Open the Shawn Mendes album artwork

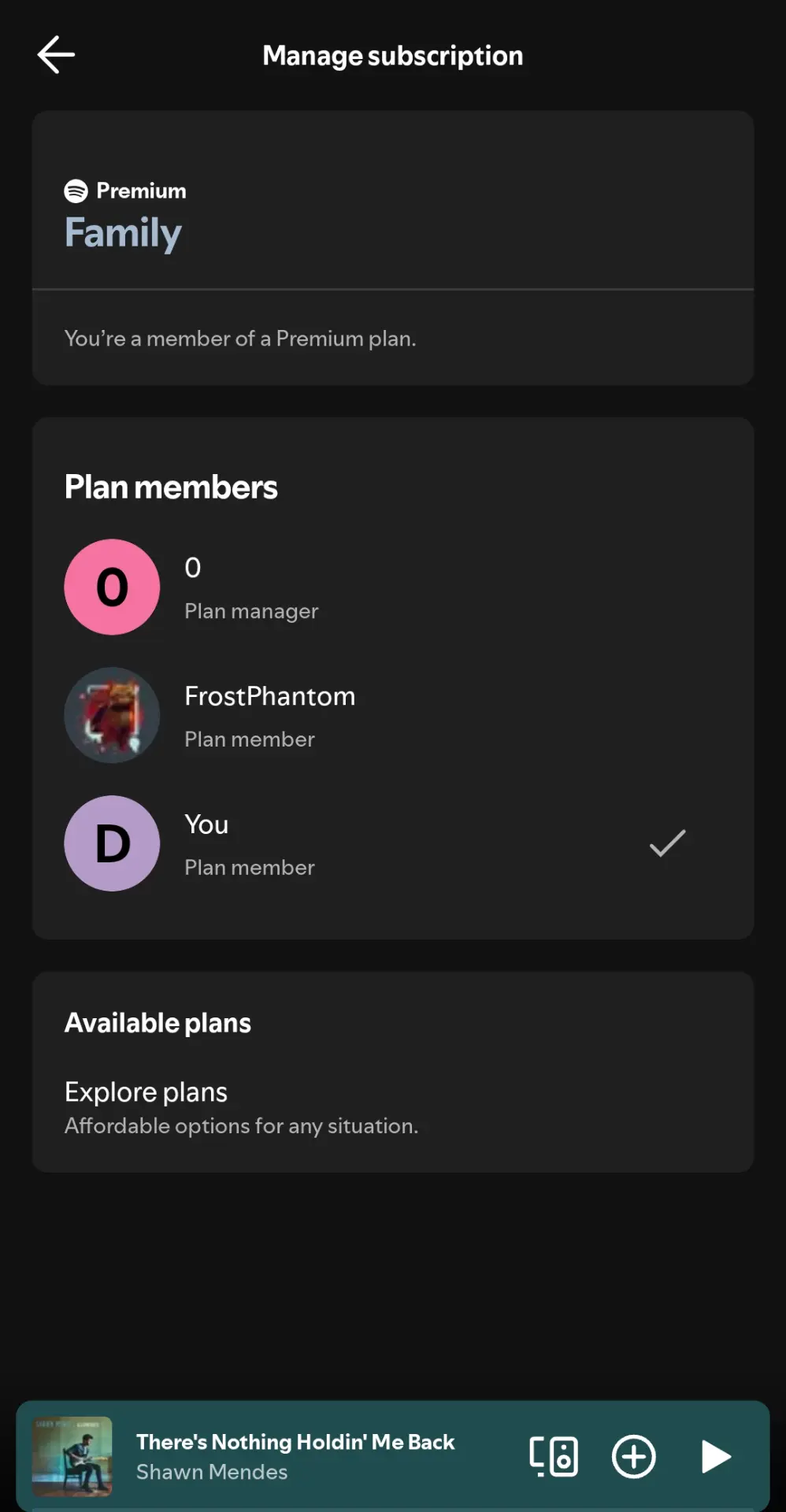point(72,1456)
